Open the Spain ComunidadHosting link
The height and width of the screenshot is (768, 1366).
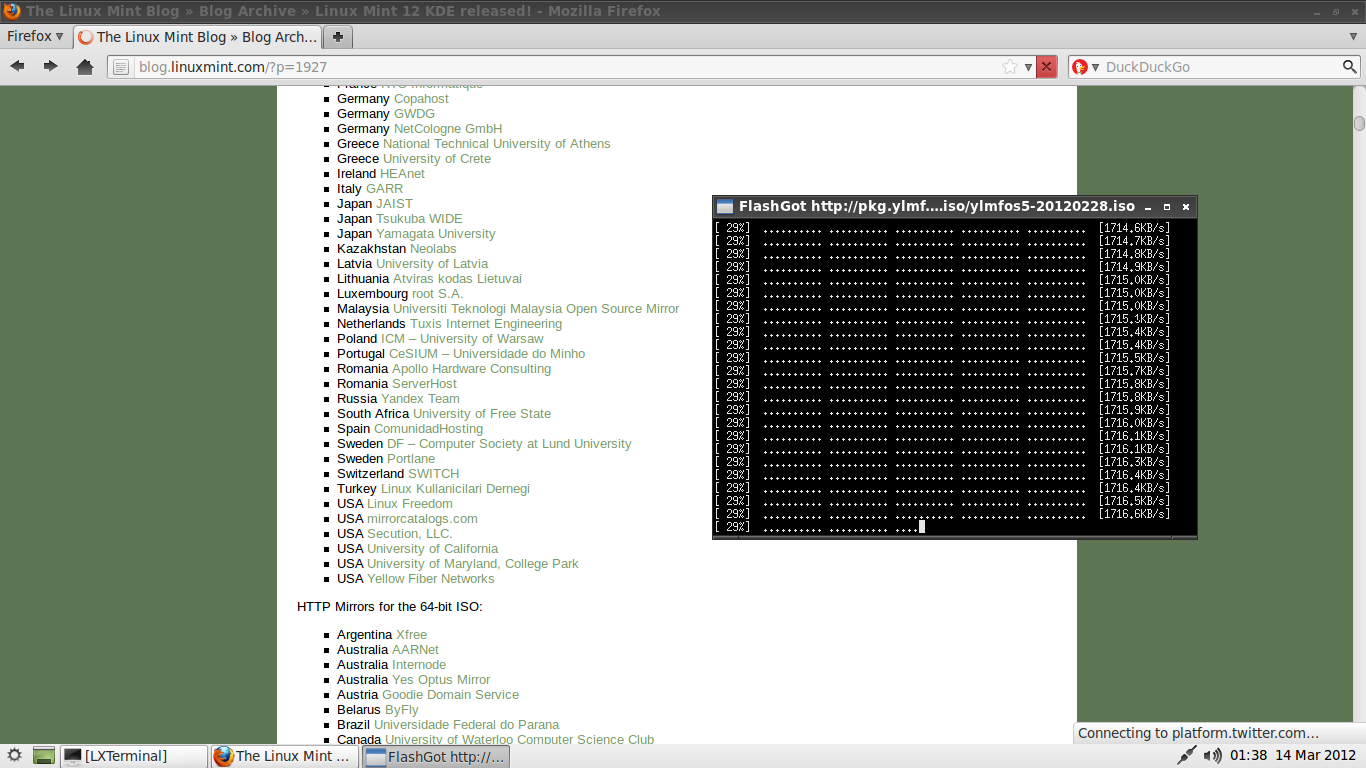tap(428, 428)
